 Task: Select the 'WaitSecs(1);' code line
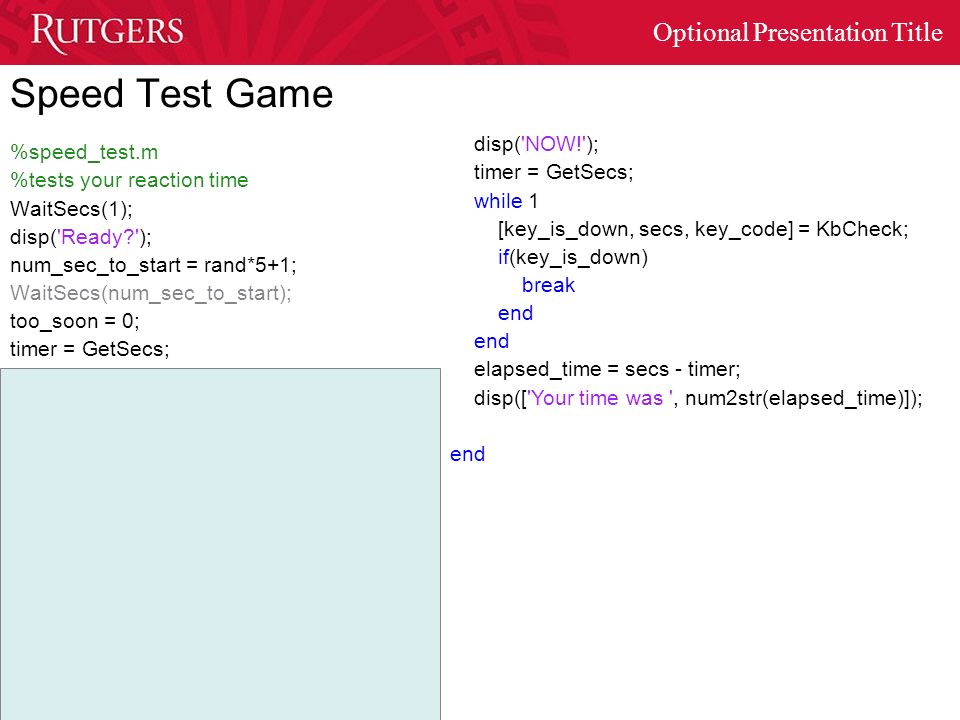pyautogui.click(x=71, y=209)
